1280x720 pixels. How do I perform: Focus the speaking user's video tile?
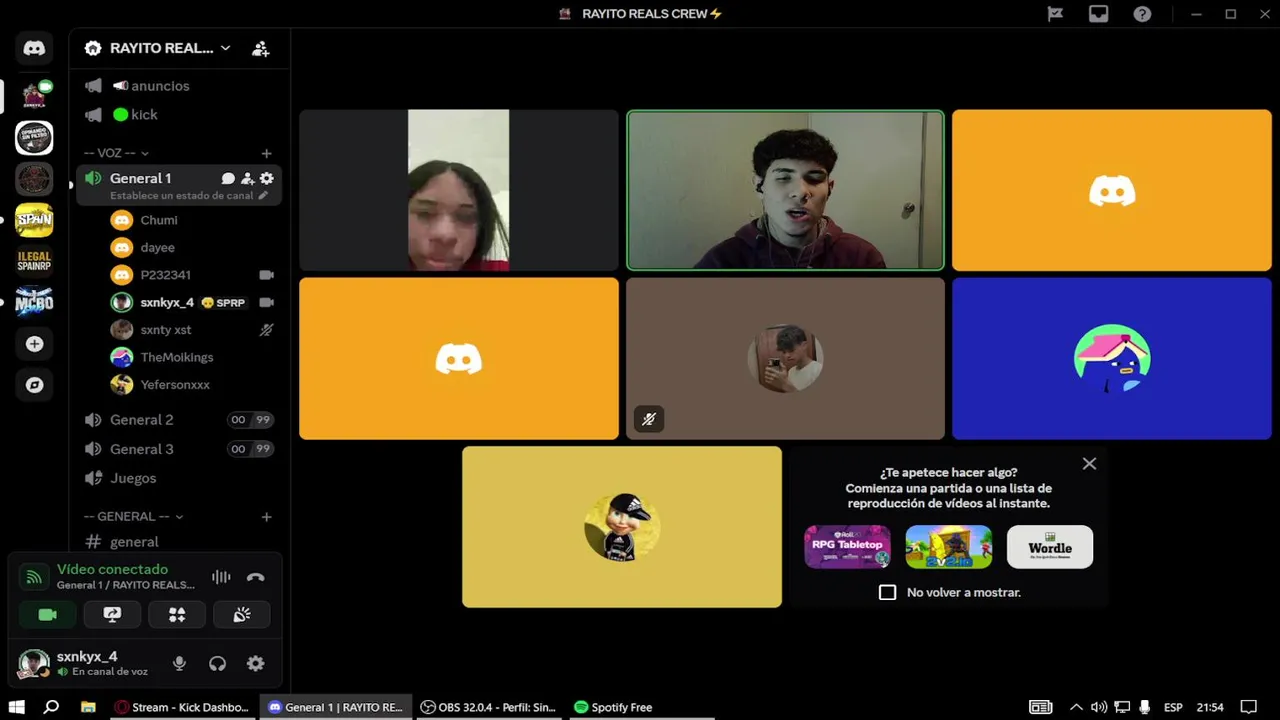pyautogui.click(x=785, y=190)
